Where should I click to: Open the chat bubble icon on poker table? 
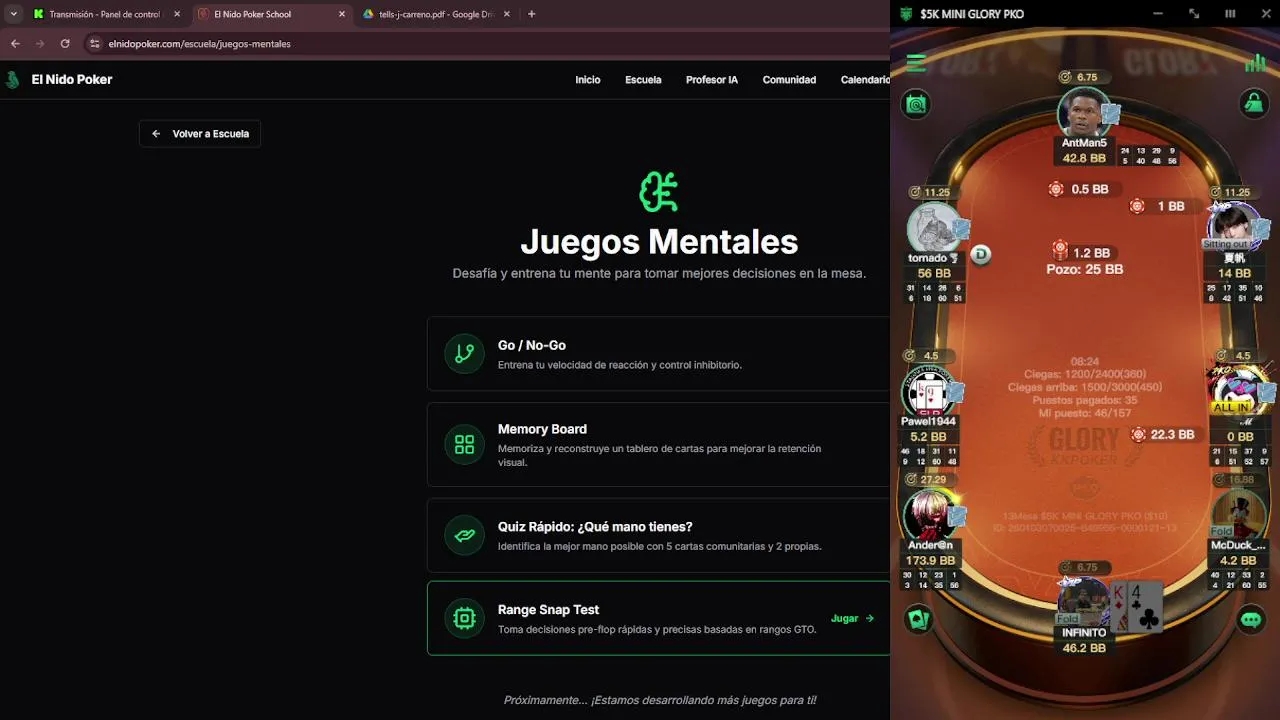click(1251, 619)
